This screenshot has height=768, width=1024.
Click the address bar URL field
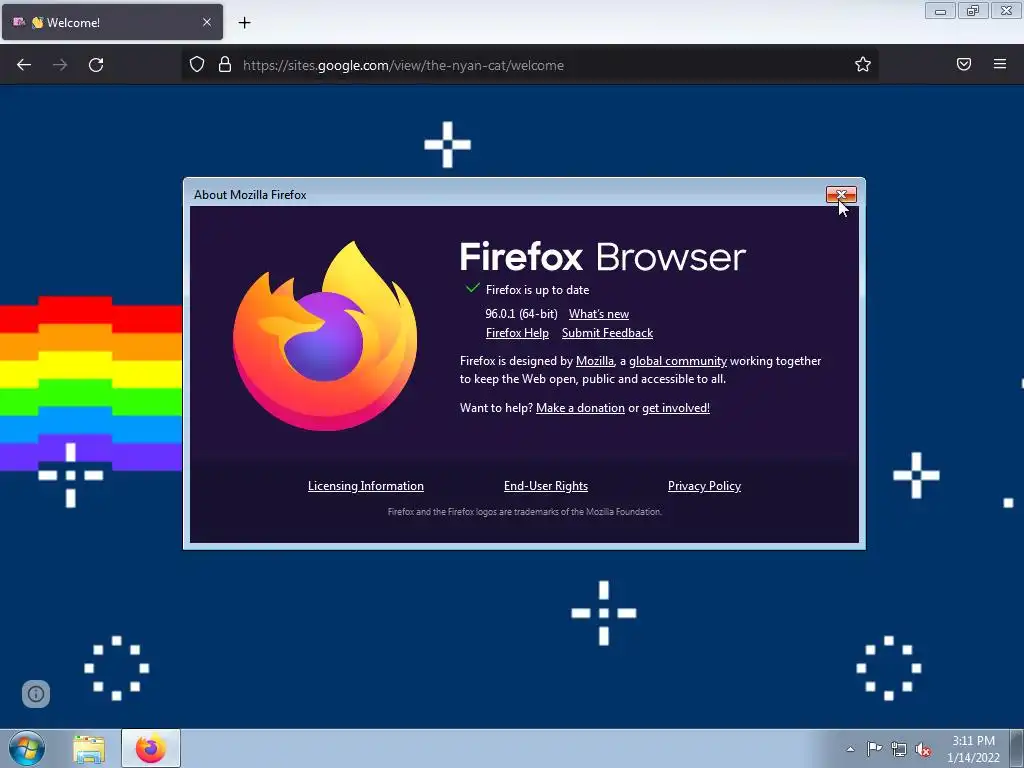click(x=529, y=65)
